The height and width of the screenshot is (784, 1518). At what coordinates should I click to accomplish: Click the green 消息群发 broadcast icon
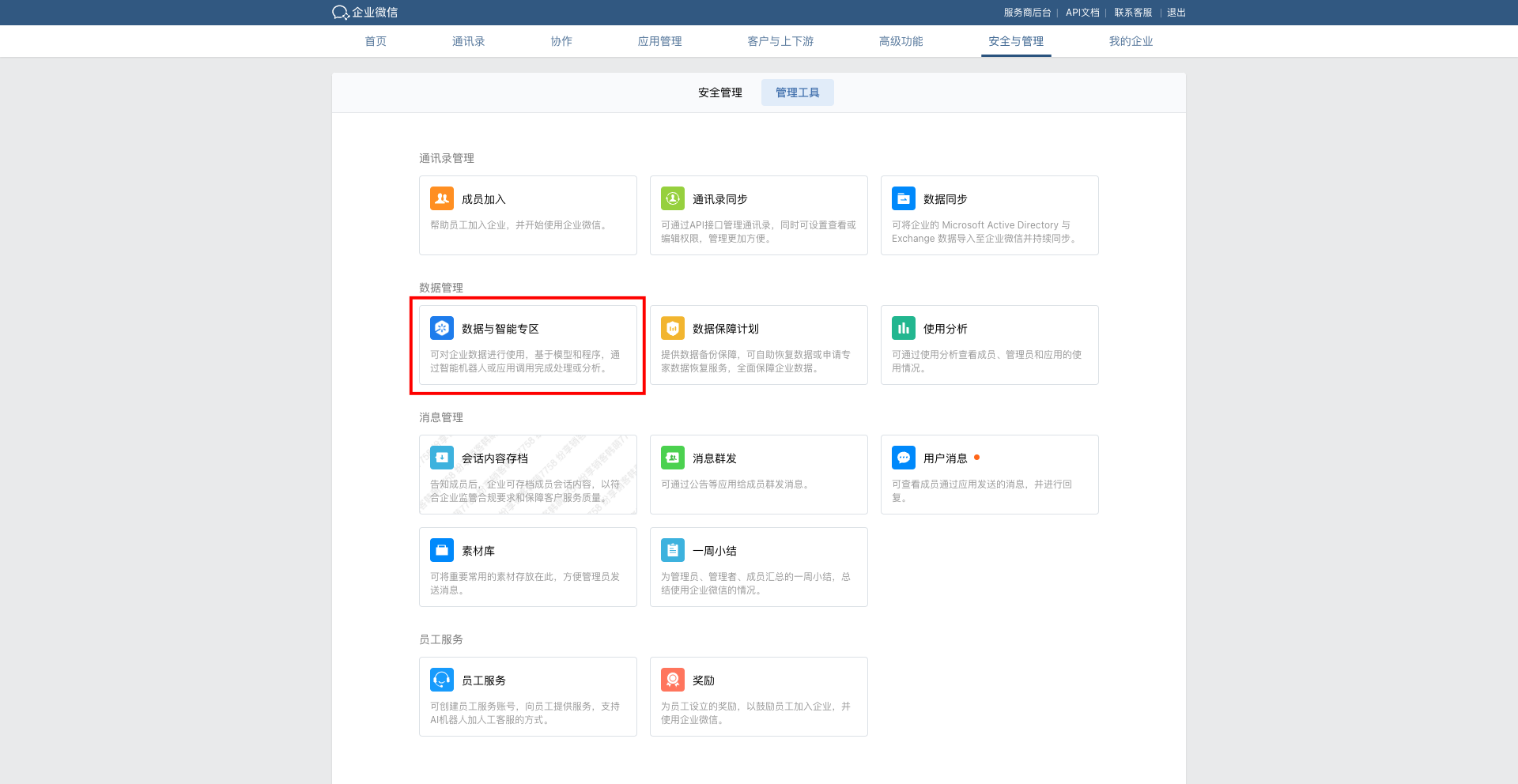coord(672,458)
